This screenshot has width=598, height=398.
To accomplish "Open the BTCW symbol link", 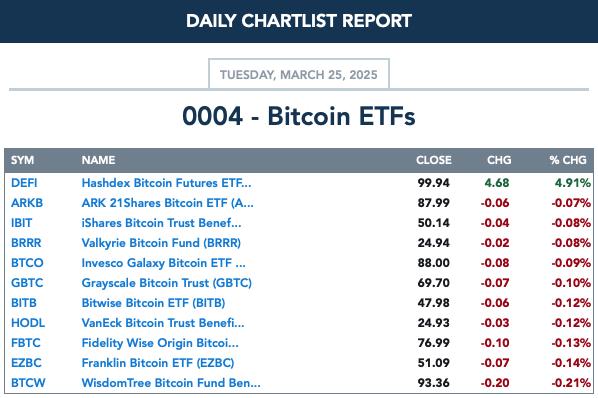I will pyautogui.click(x=28, y=383).
